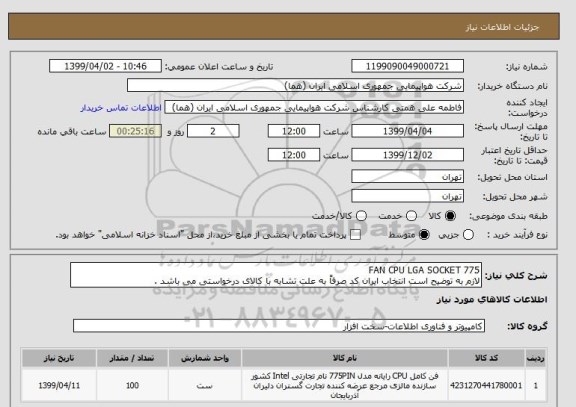This screenshot has width=576, height=407.
Task: Click the countdown timer 00:25:16
Action: (x=136, y=131)
